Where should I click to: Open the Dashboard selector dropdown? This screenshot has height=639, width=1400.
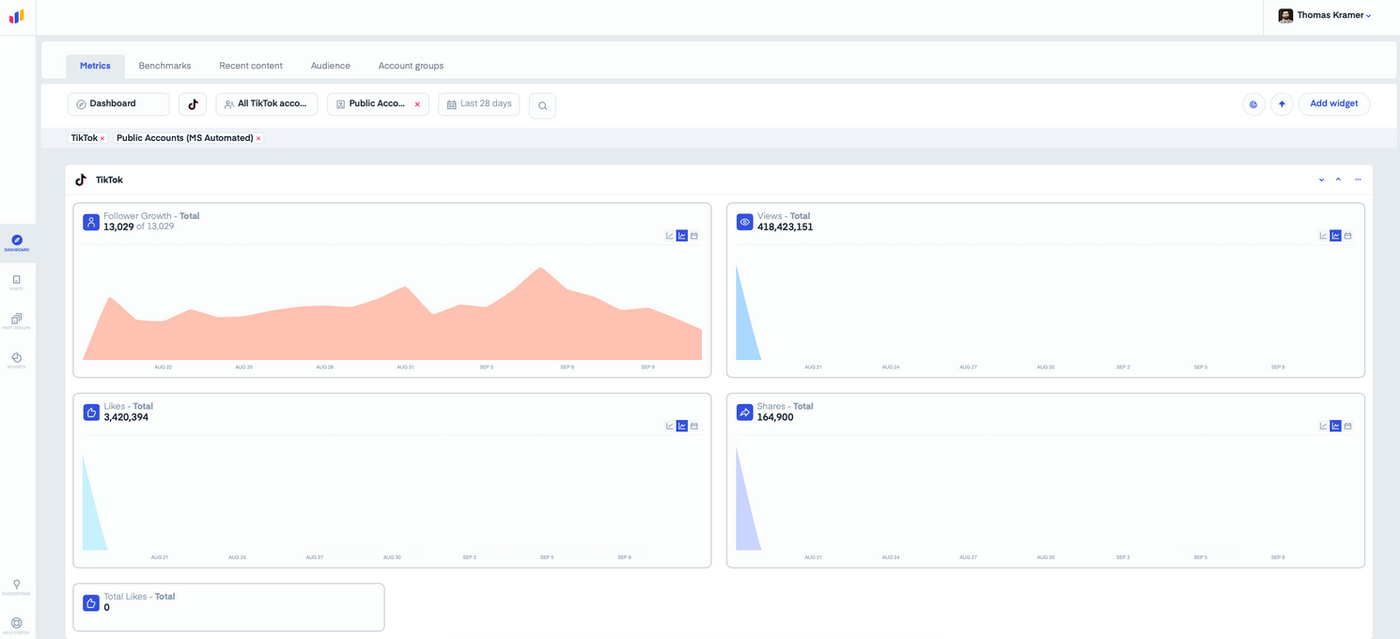point(119,104)
